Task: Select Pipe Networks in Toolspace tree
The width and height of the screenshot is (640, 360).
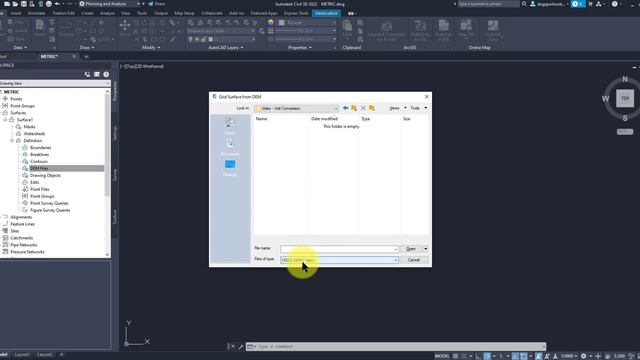Action: (x=24, y=245)
